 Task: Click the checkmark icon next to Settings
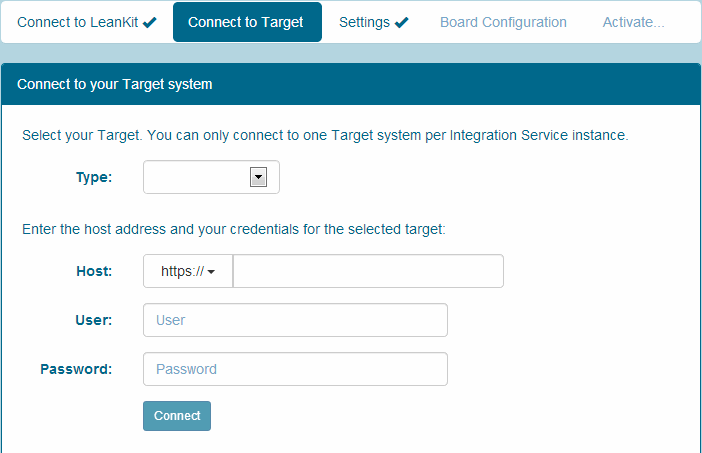tap(402, 22)
